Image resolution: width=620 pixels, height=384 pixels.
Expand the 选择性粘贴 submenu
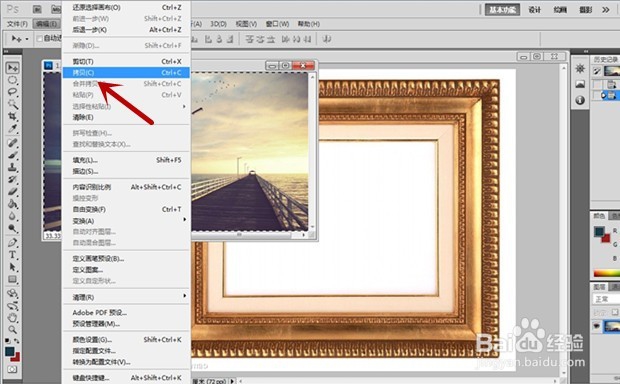(x=184, y=106)
